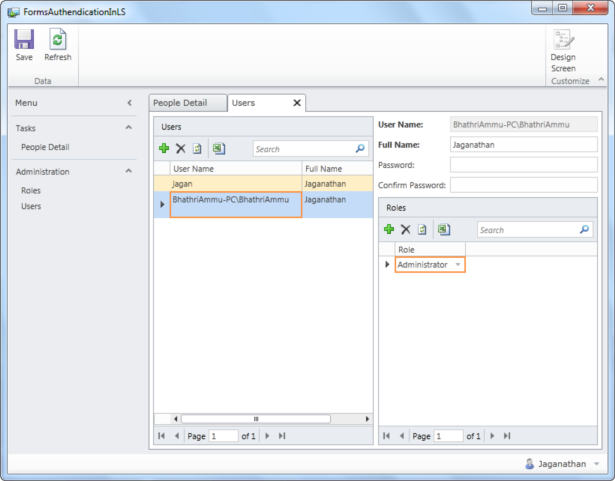Image resolution: width=615 pixels, height=481 pixels.
Task: Collapse the Tasks group
Action: pos(129,128)
